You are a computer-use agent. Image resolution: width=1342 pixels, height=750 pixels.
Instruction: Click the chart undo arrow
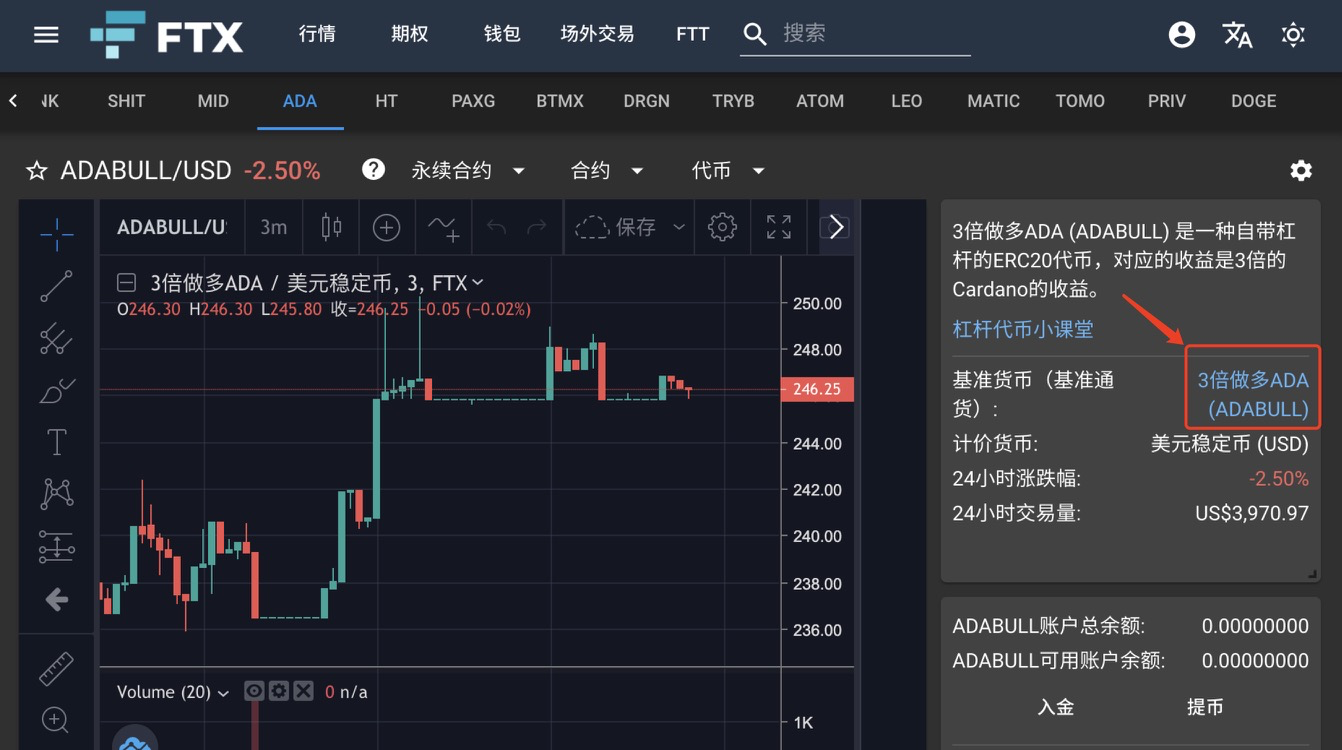(x=496, y=227)
